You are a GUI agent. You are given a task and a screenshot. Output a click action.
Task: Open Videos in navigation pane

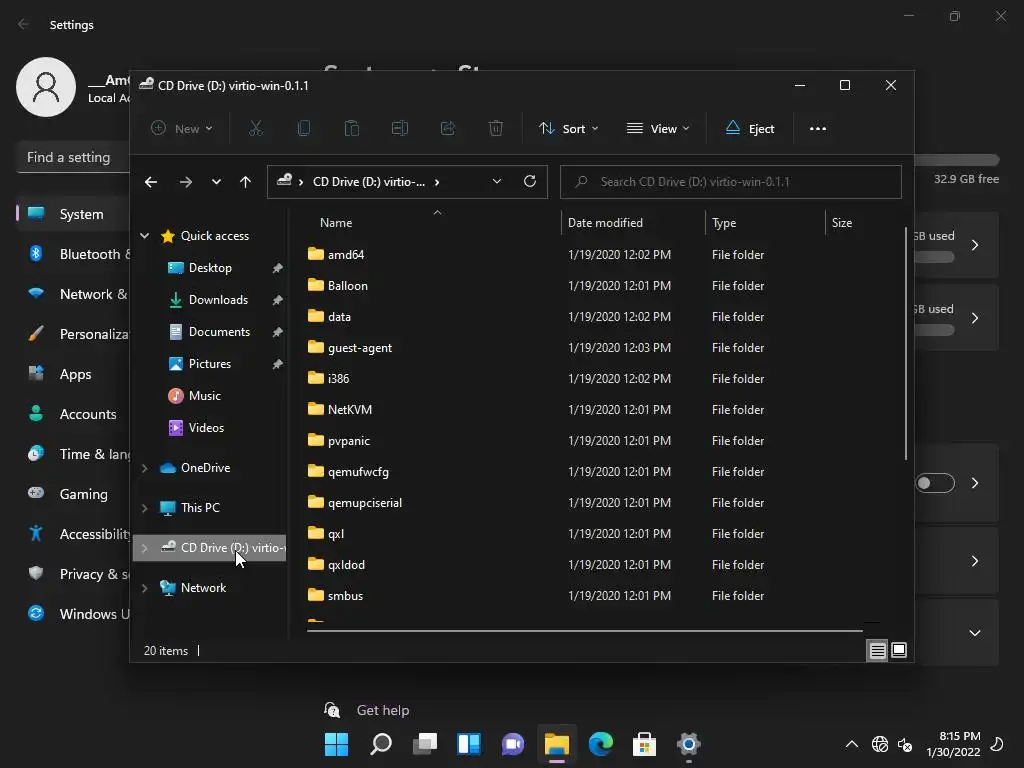coord(206,428)
